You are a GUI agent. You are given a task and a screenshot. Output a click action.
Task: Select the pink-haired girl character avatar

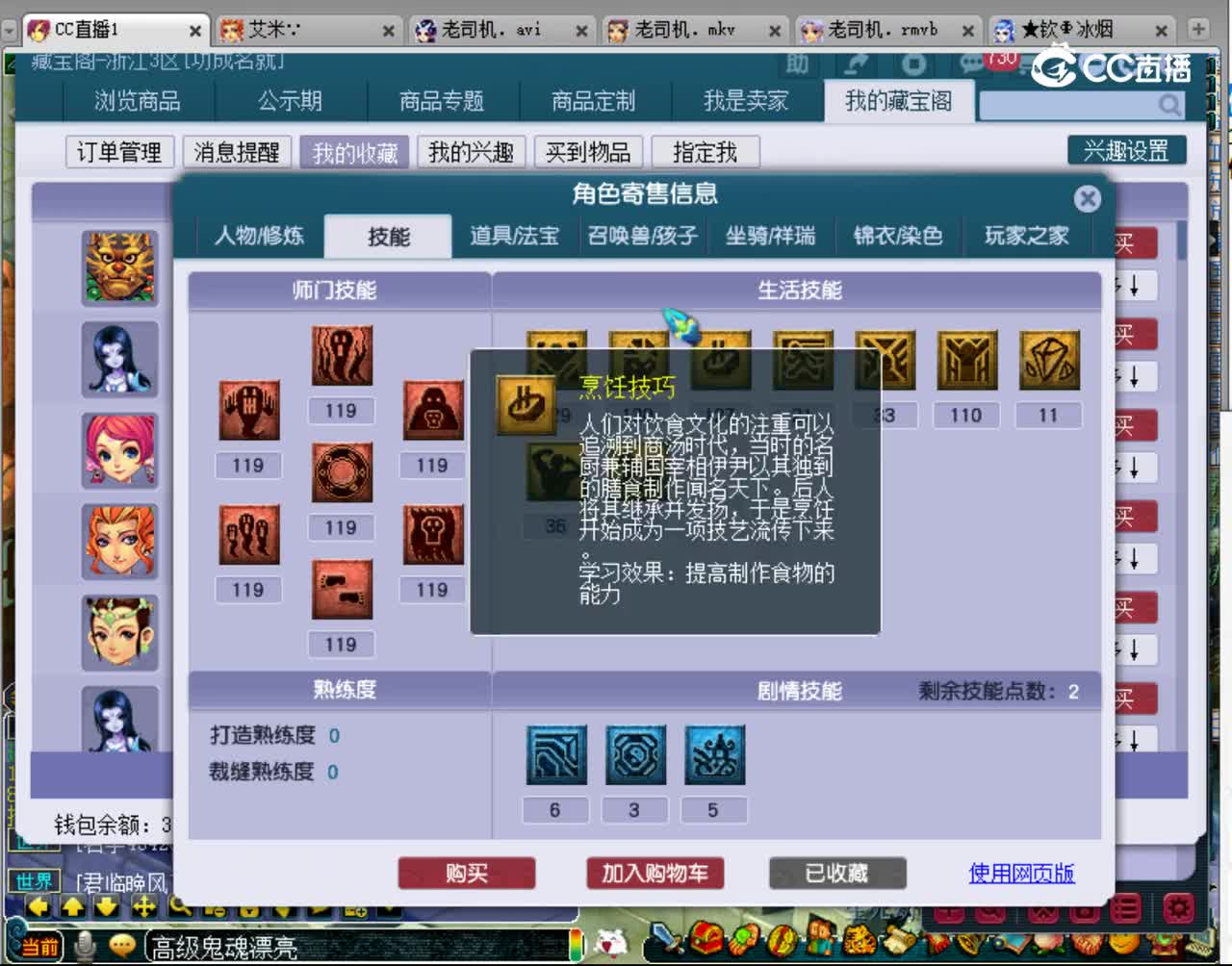tap(119, 450)
